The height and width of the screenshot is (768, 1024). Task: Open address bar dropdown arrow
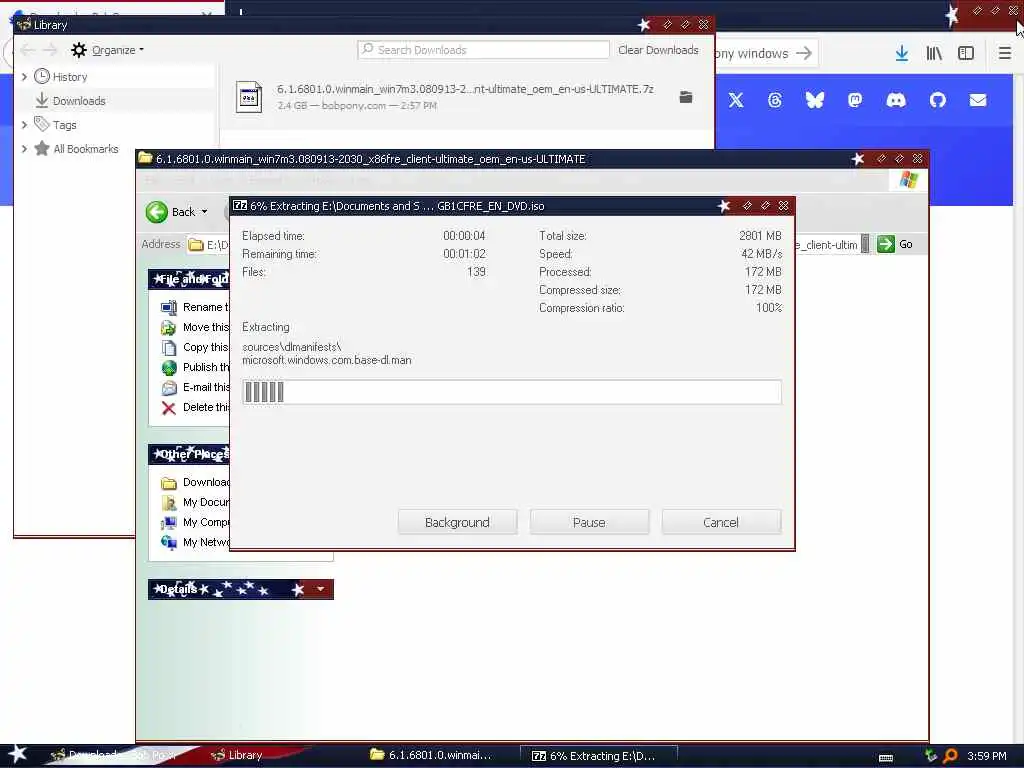coord(865,244)
